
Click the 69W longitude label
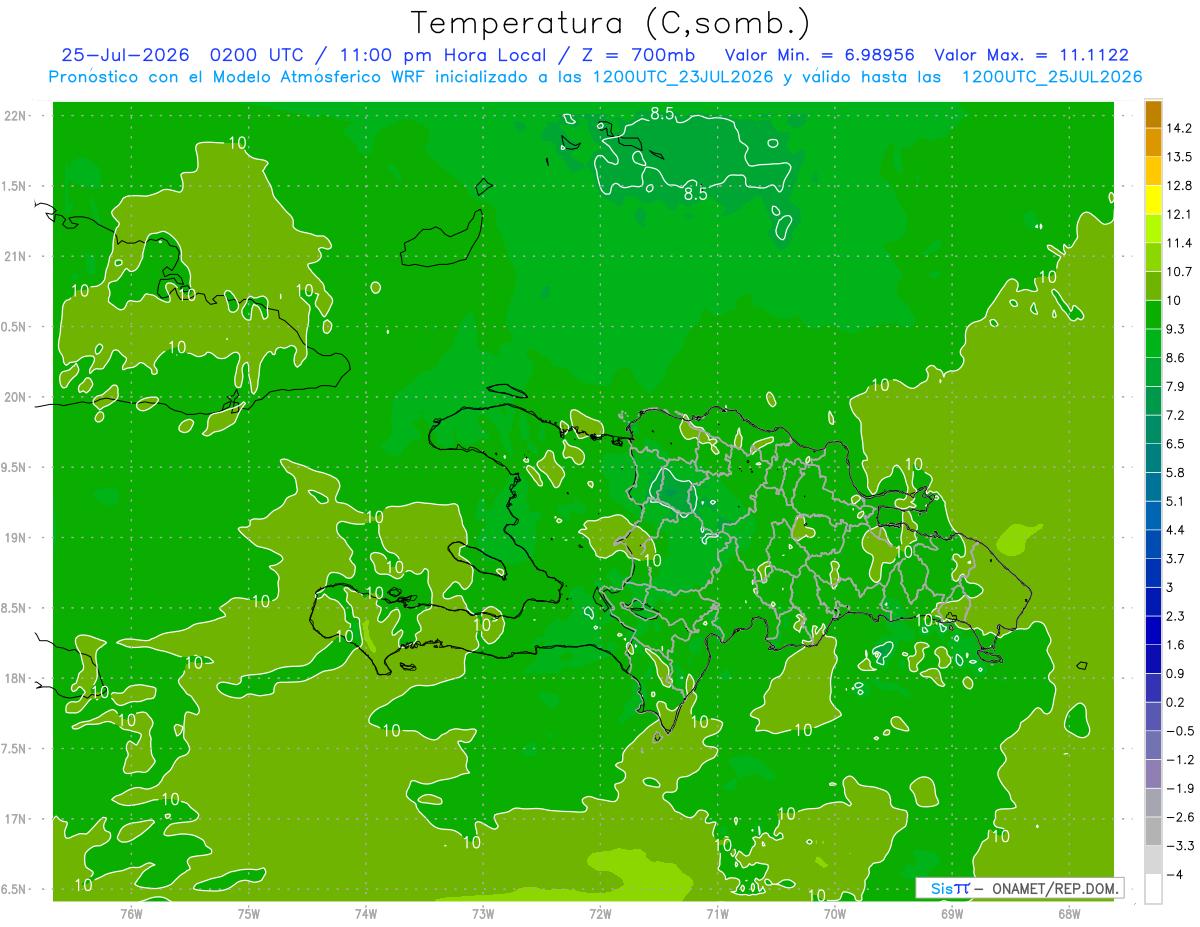click(952, 913)
